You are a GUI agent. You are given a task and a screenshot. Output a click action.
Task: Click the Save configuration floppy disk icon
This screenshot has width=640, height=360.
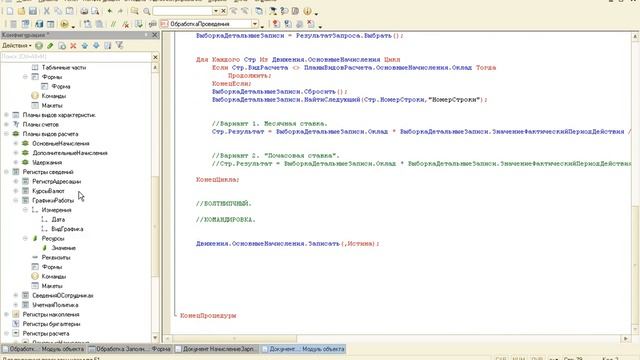tap(33, 11)
